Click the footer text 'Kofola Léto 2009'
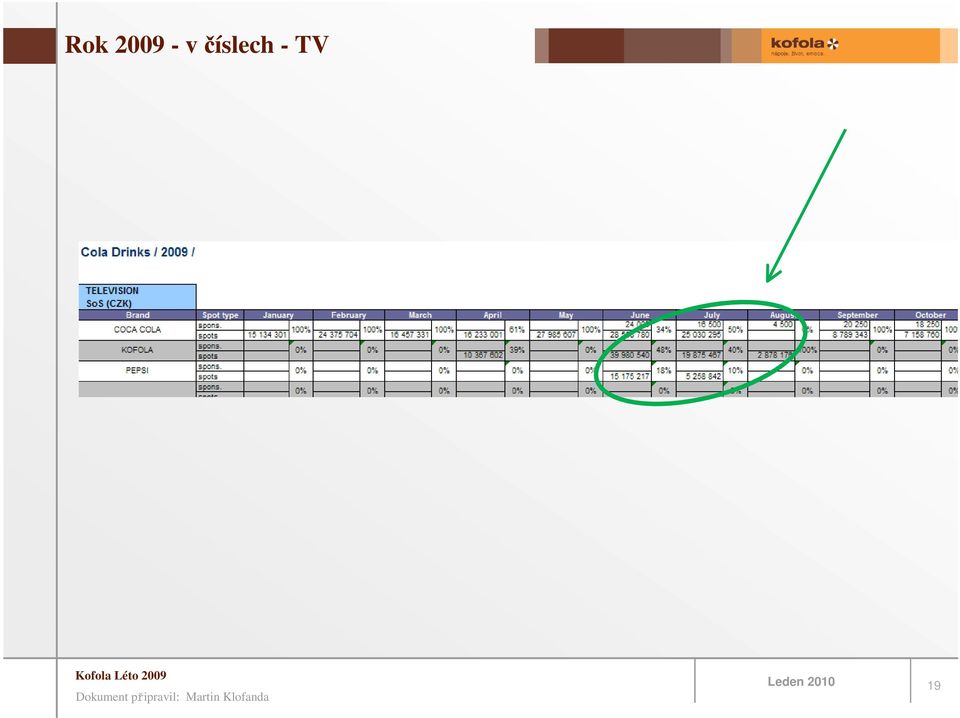 click(x=121, y=676)
